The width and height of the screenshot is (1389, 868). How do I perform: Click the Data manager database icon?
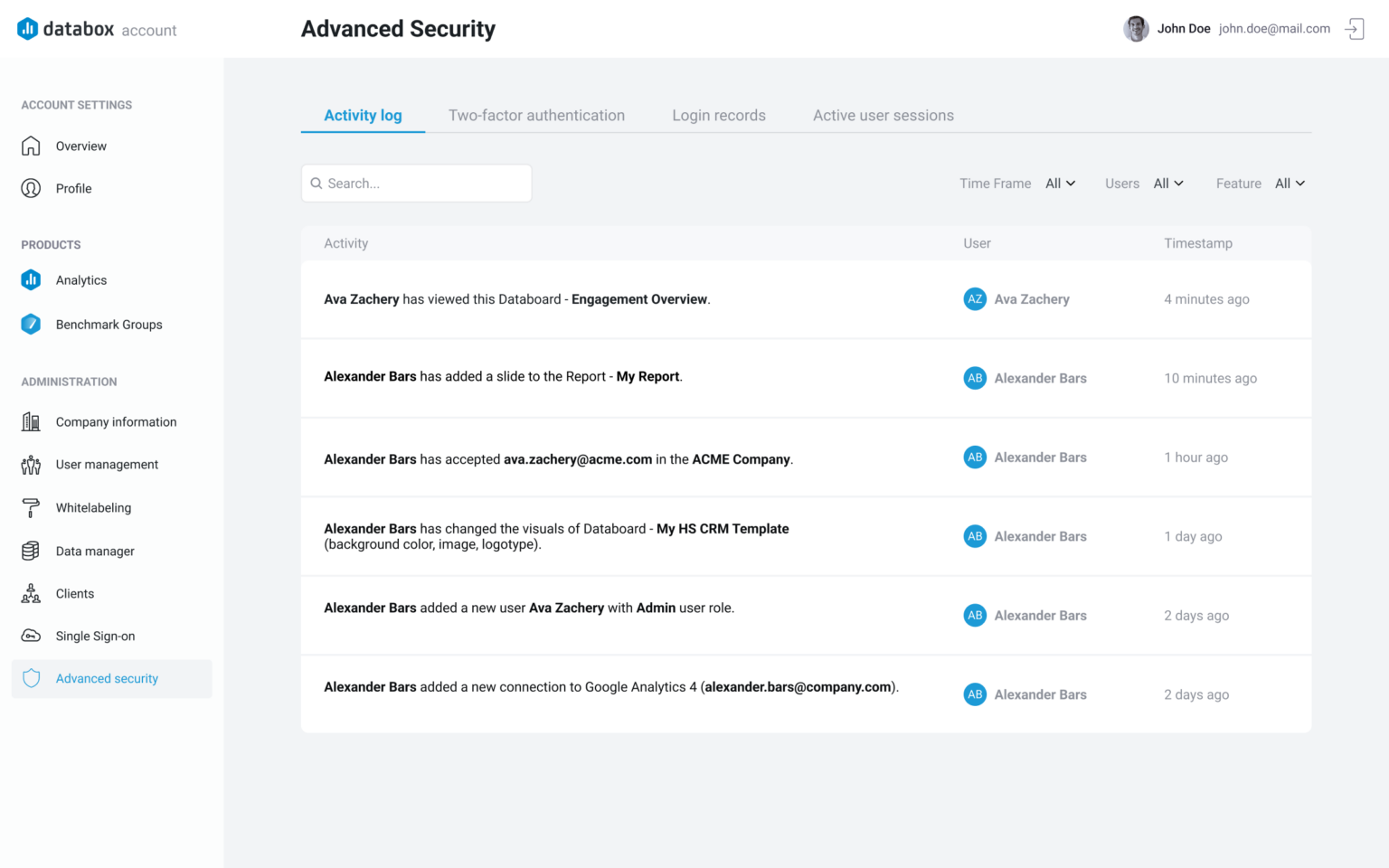31,551
